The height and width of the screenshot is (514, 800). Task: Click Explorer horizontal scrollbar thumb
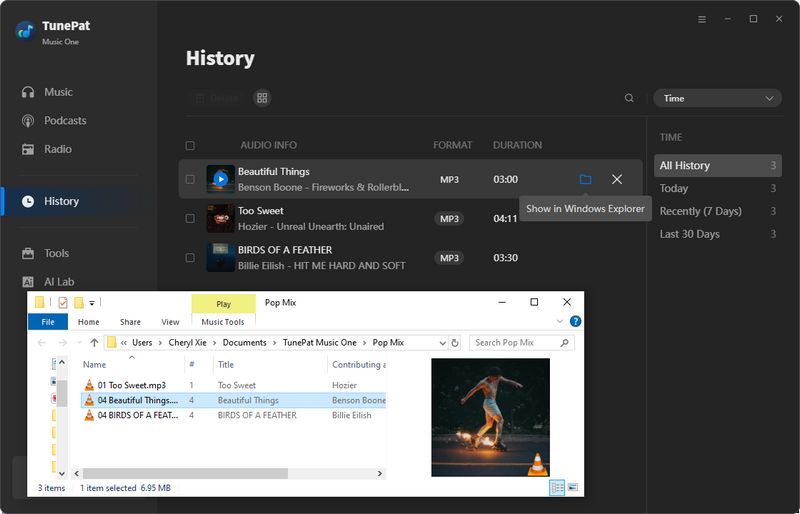[x=185, y=474]
